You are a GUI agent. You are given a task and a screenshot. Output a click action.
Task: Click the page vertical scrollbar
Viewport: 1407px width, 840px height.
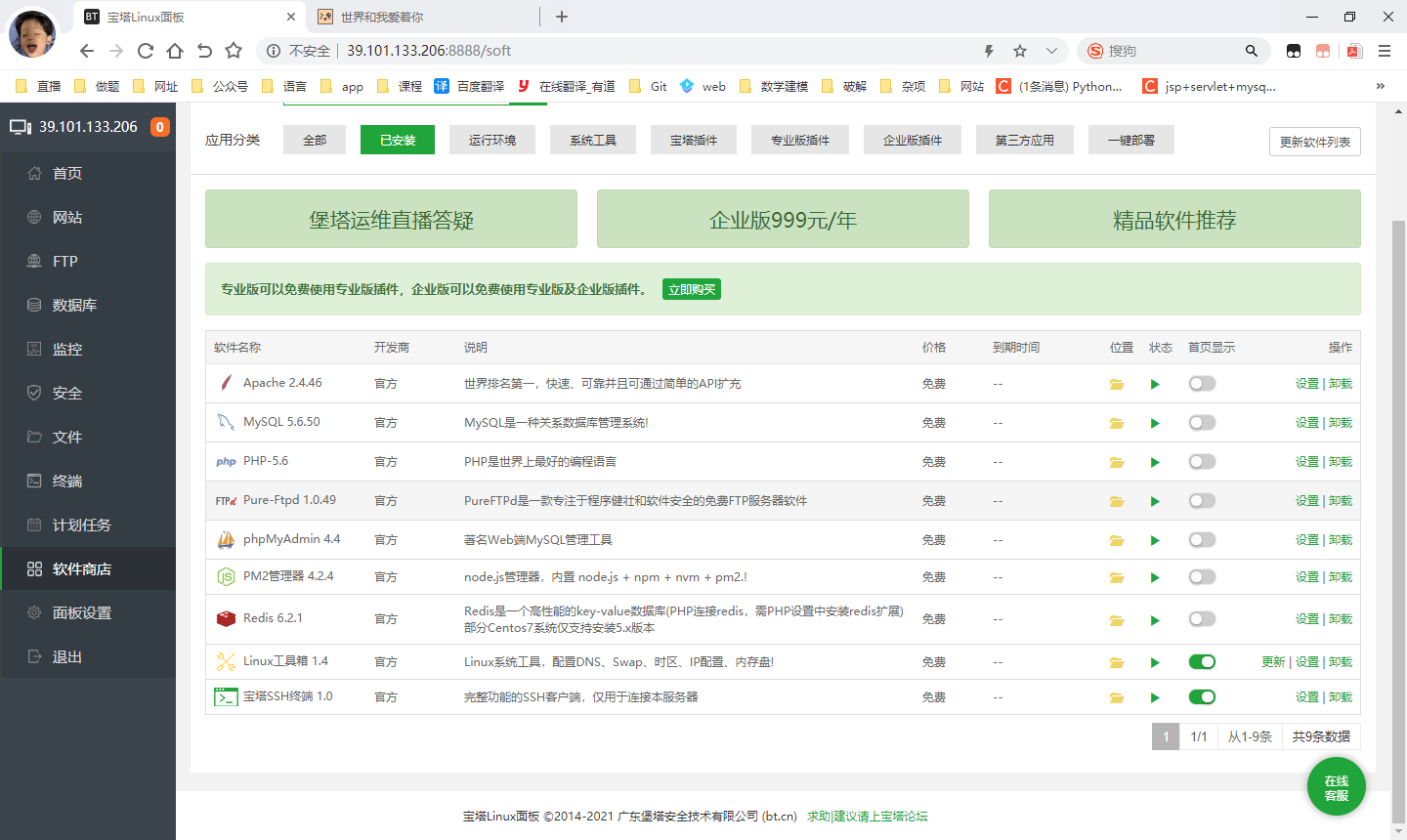tap(1398, 488)
